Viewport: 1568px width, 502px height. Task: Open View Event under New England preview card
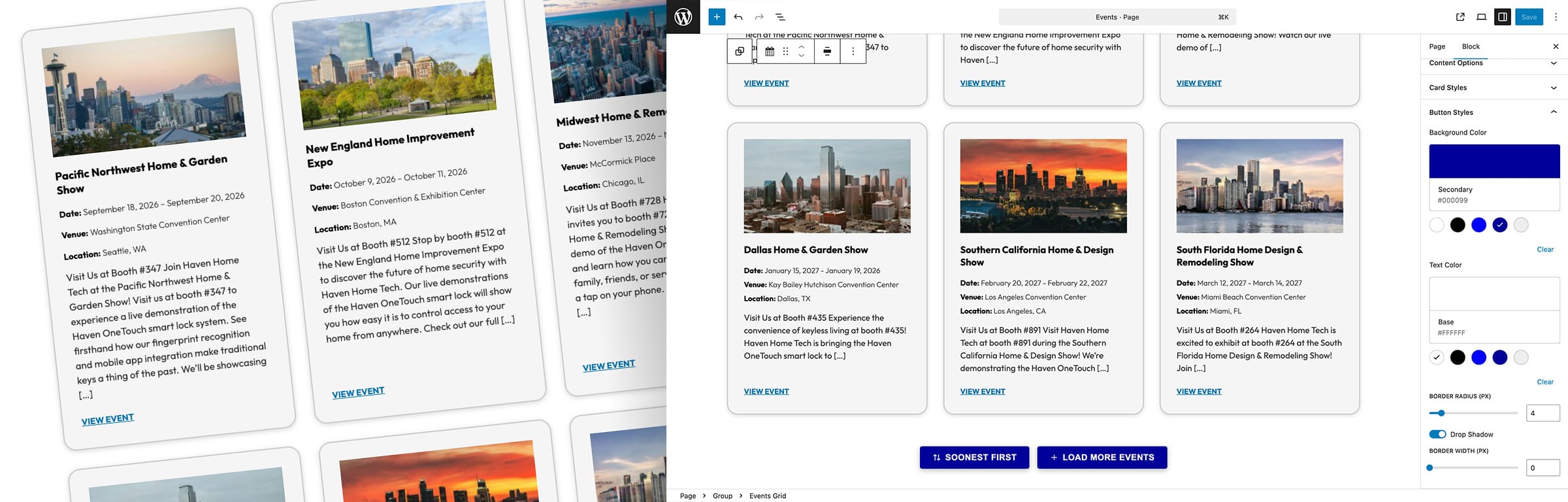pyautogui.click(x=358, y=392)
